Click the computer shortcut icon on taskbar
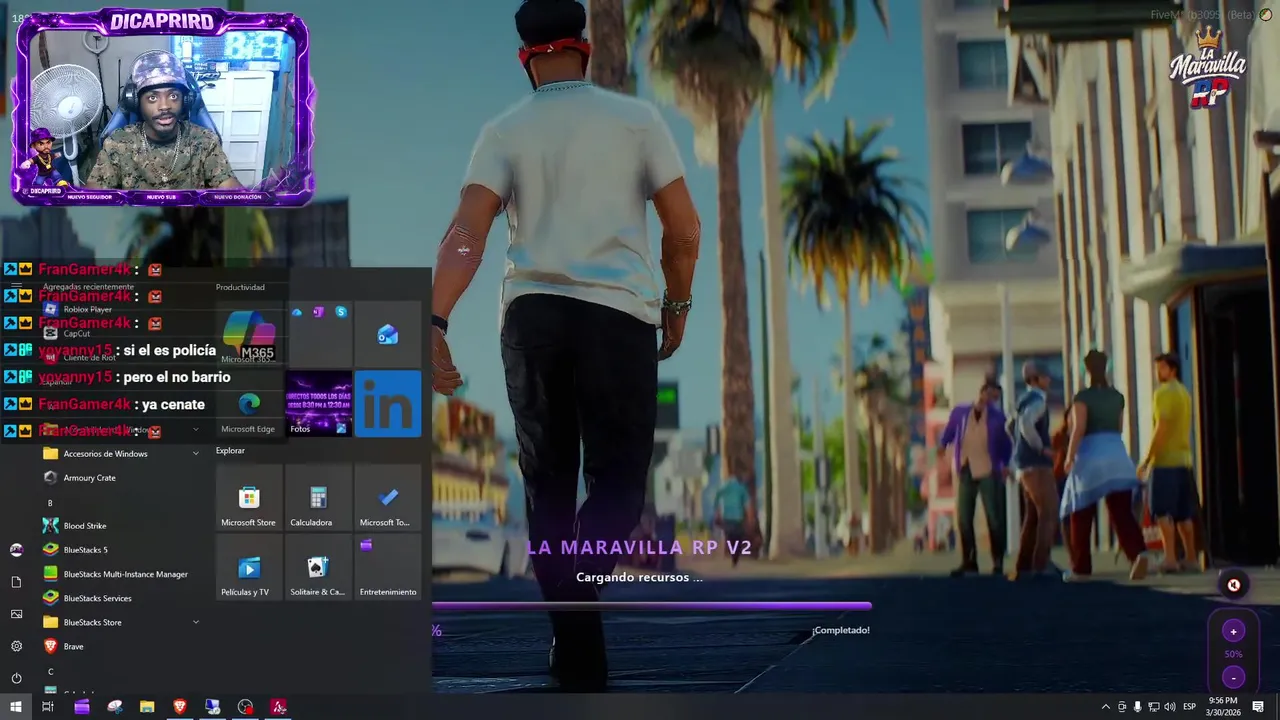This screenshot has height=720, width=1280. click(x=213, y=707)
